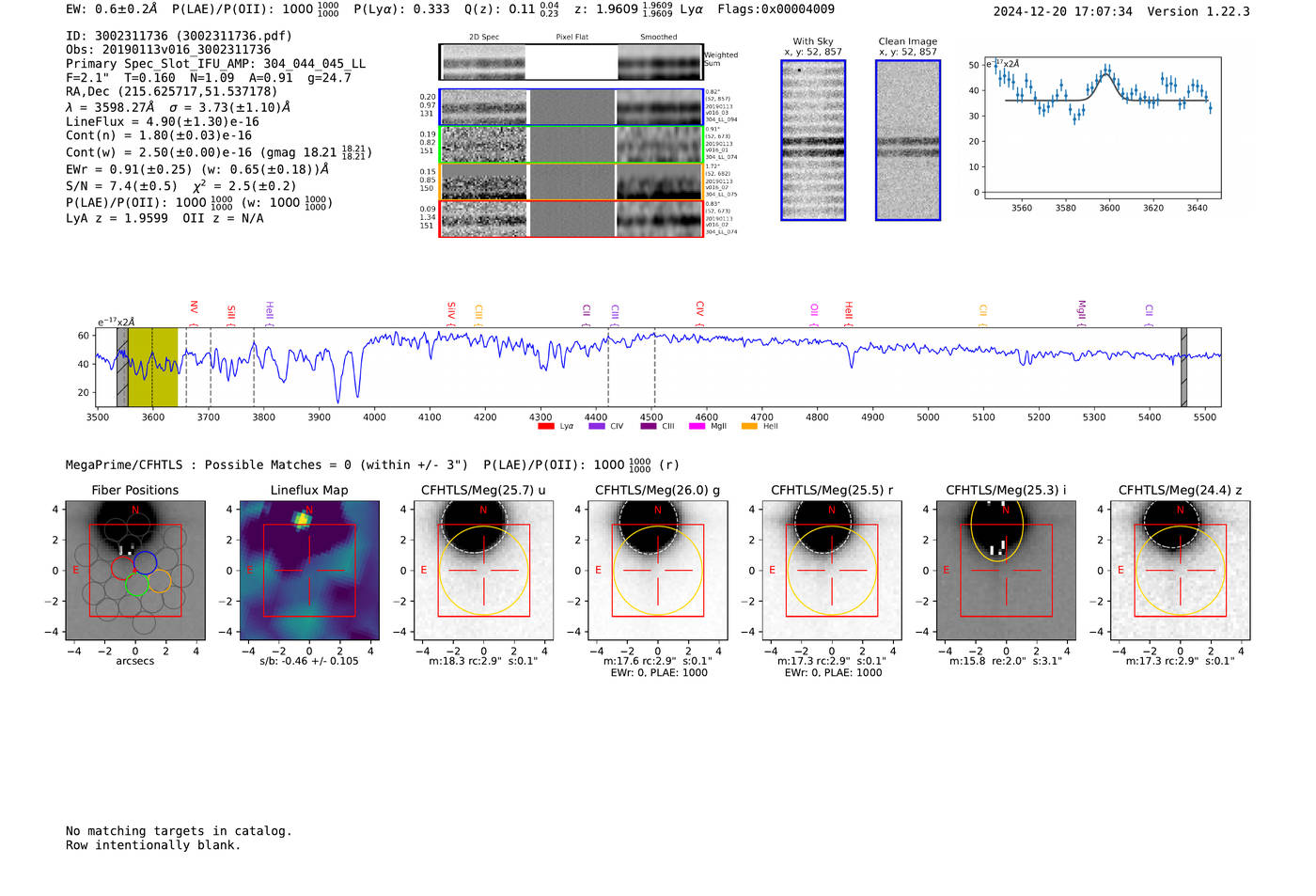Click the red CIV line marker
The image size is (1316, 896).
pyautogui.click(x=699, y=312)
